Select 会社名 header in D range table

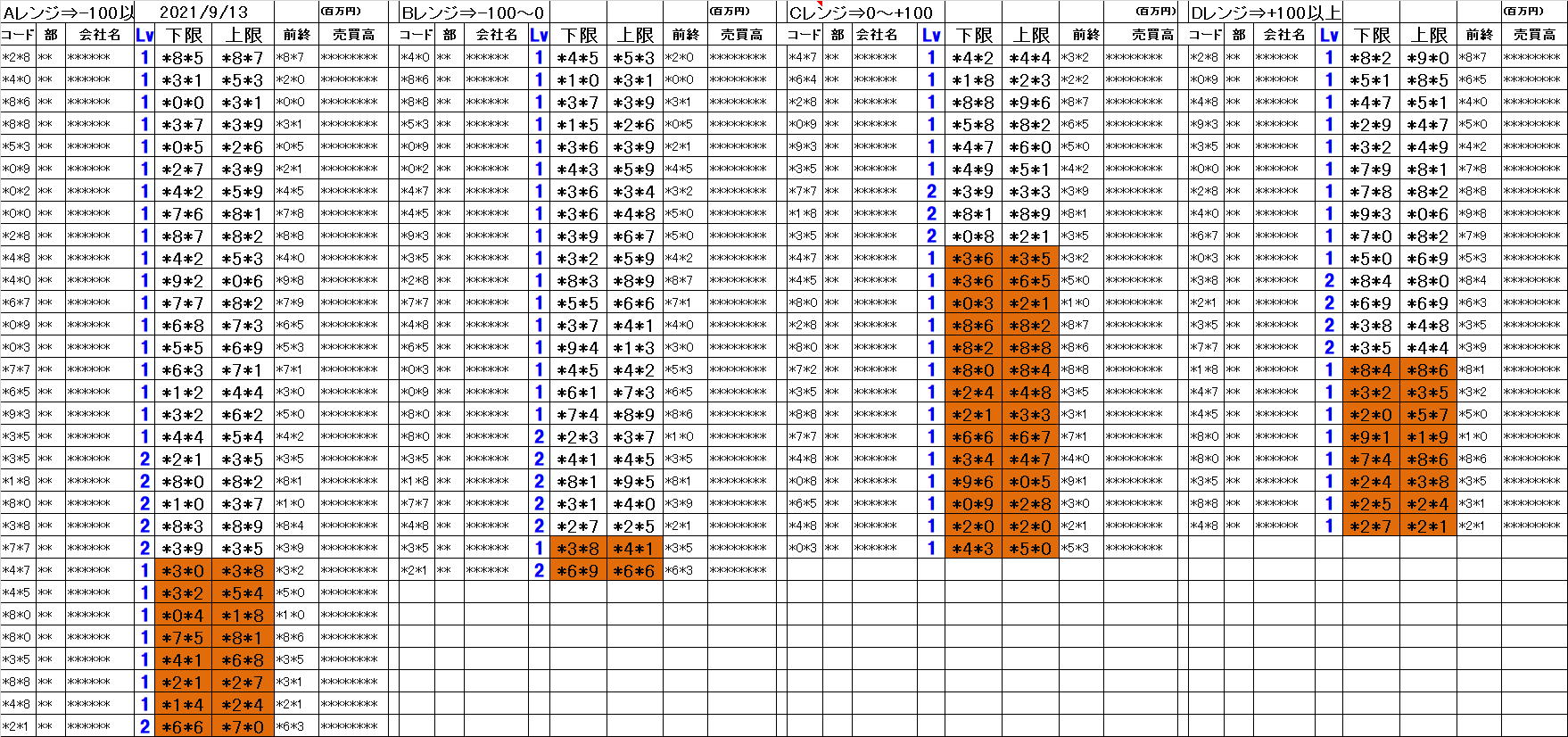tap(1284, 35)
